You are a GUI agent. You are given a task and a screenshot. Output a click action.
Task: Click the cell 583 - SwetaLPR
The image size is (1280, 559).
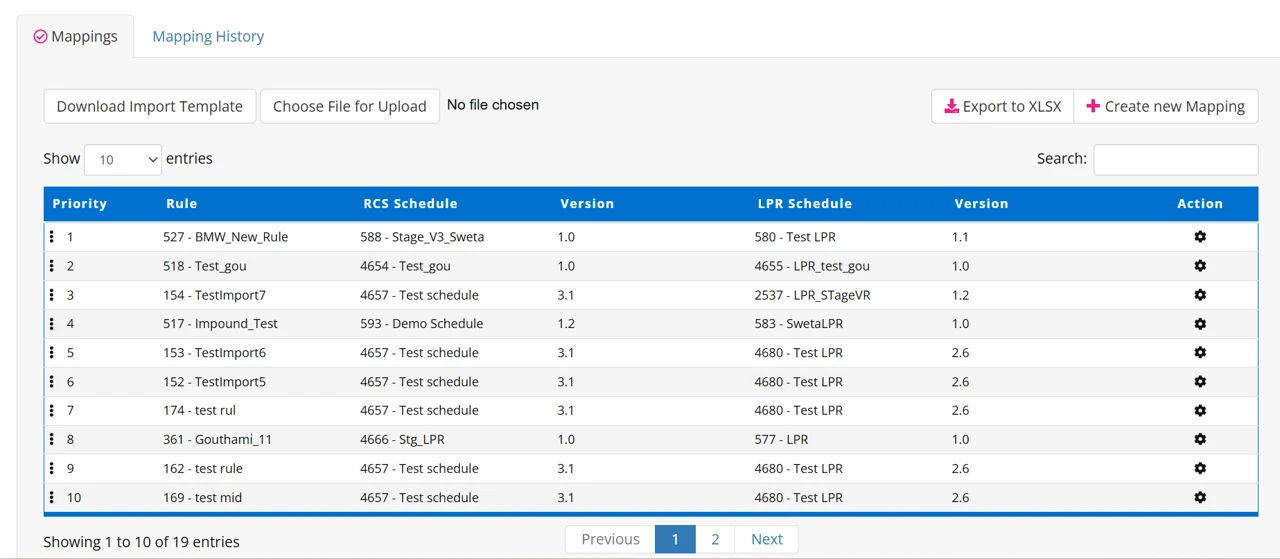coord(799,324)
